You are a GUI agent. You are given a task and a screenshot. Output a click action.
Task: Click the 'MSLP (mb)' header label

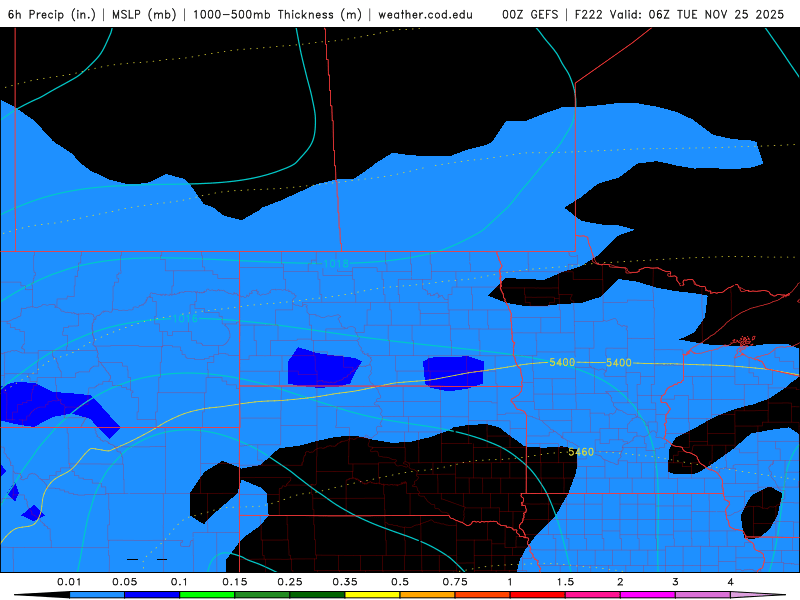144,14
